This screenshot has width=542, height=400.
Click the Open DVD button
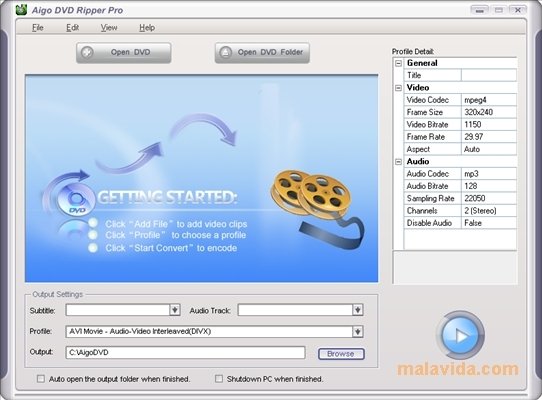click(124, 53)
